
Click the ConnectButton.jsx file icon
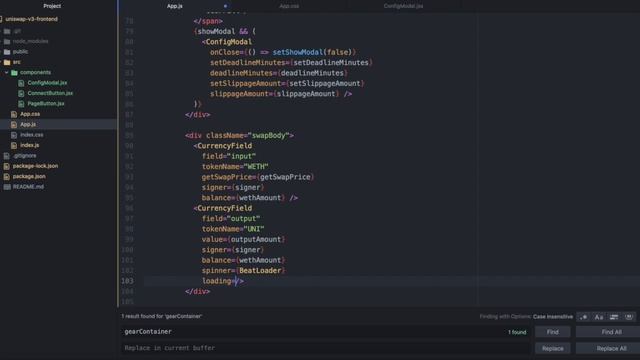pyautogui.click(x=21, y=93)
